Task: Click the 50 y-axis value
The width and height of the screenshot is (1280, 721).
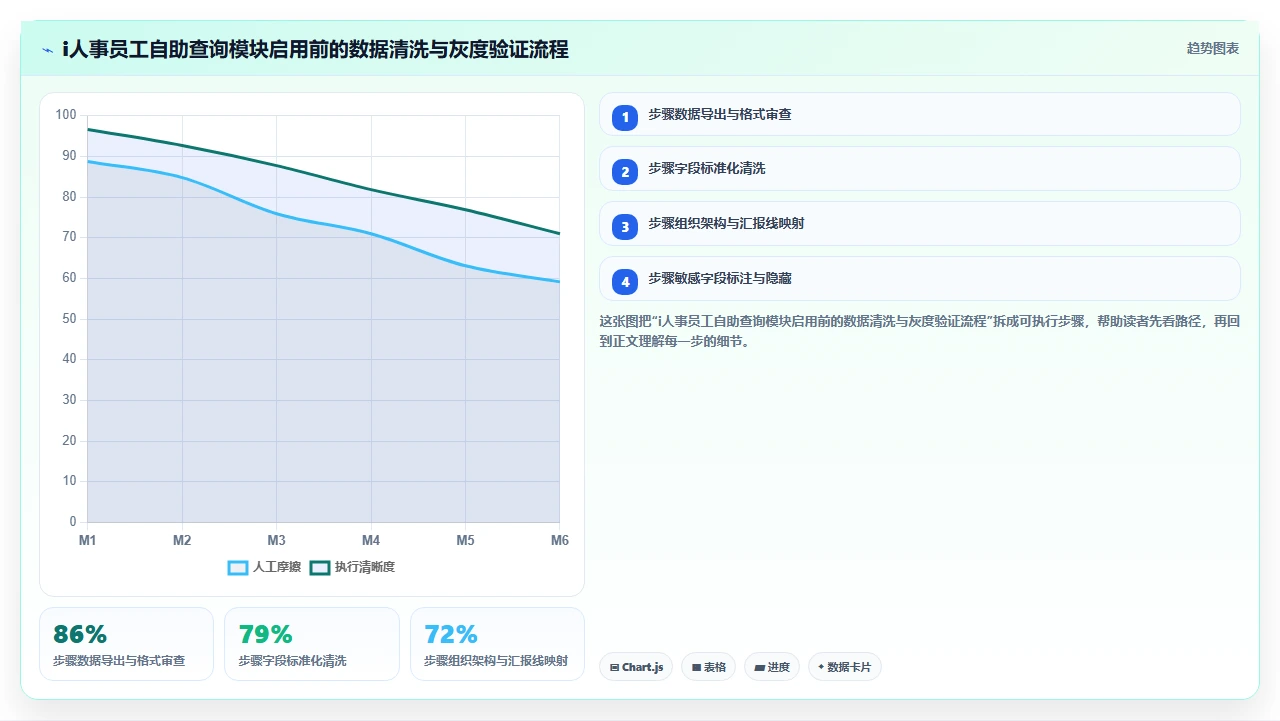Action: [69, 319]
